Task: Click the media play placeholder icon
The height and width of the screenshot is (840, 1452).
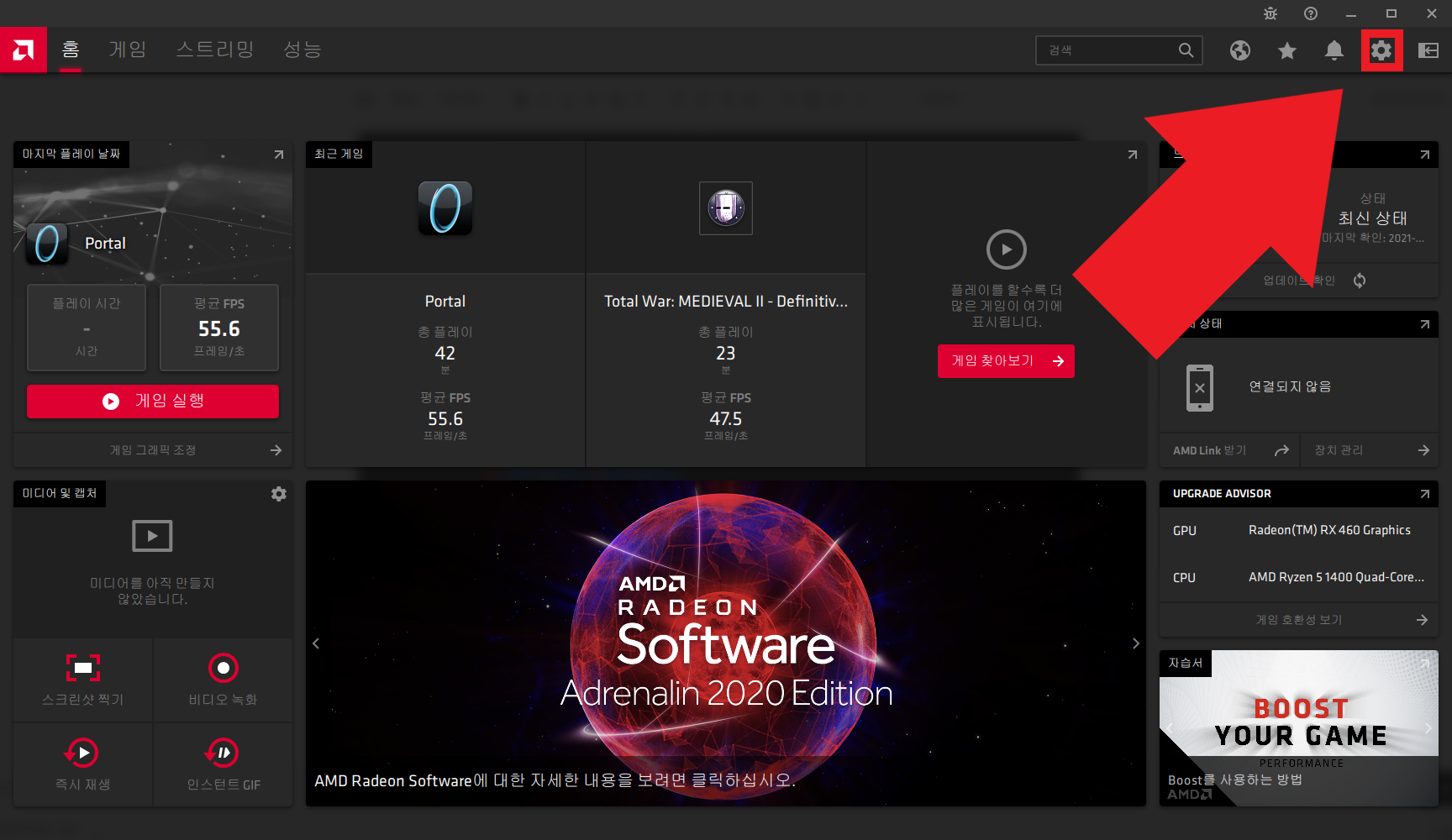Action: pos(152,536)
